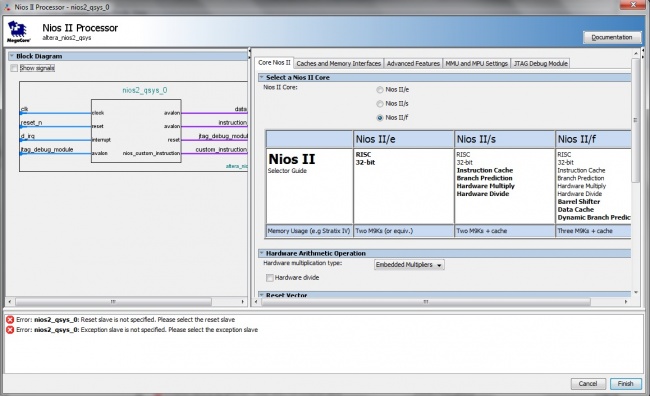Select the Nios II/f core radio button
Image resolution: width=650 pixels, height=396 pixels.
379,118
